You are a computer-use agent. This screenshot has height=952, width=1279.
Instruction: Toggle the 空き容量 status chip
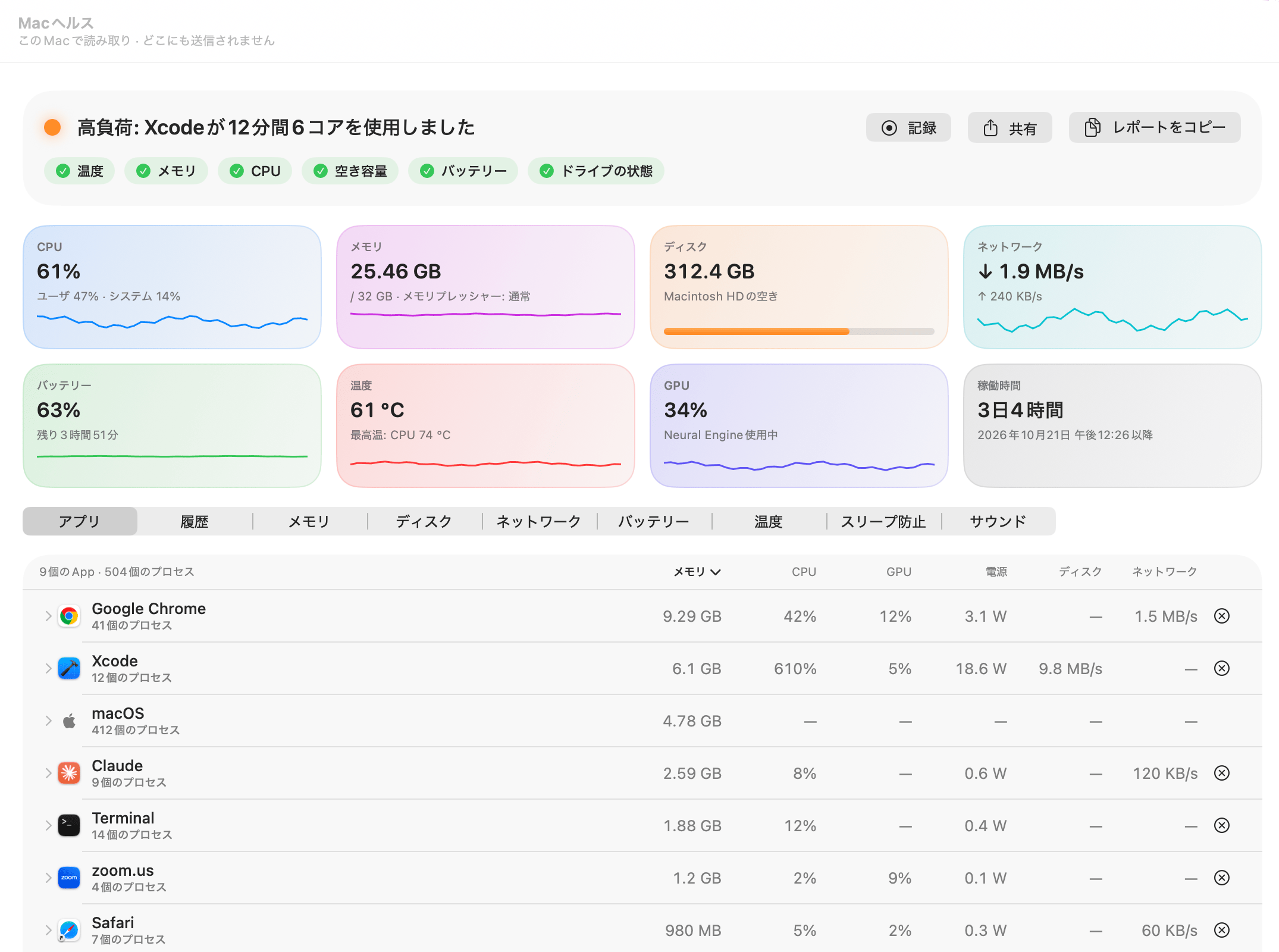tap(350, 171)
